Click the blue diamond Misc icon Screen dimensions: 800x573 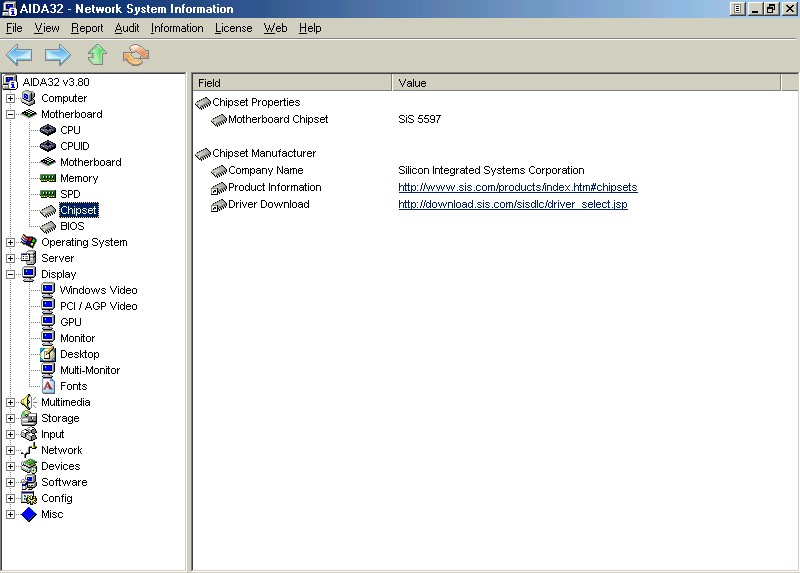pyautogui.click(x=29, y=514)
